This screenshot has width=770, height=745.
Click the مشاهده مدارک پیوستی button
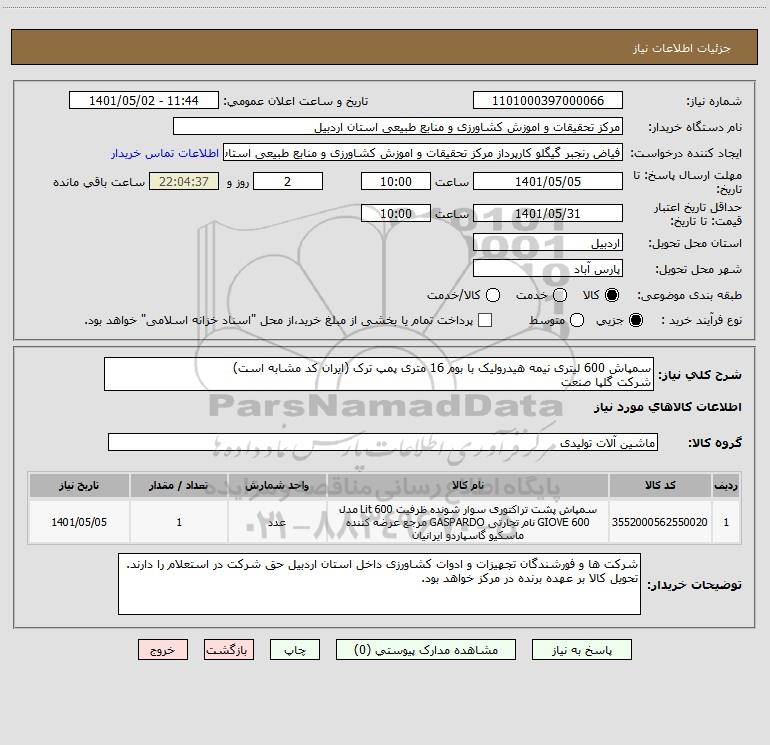pyautogui.click(x=426, y=650)
